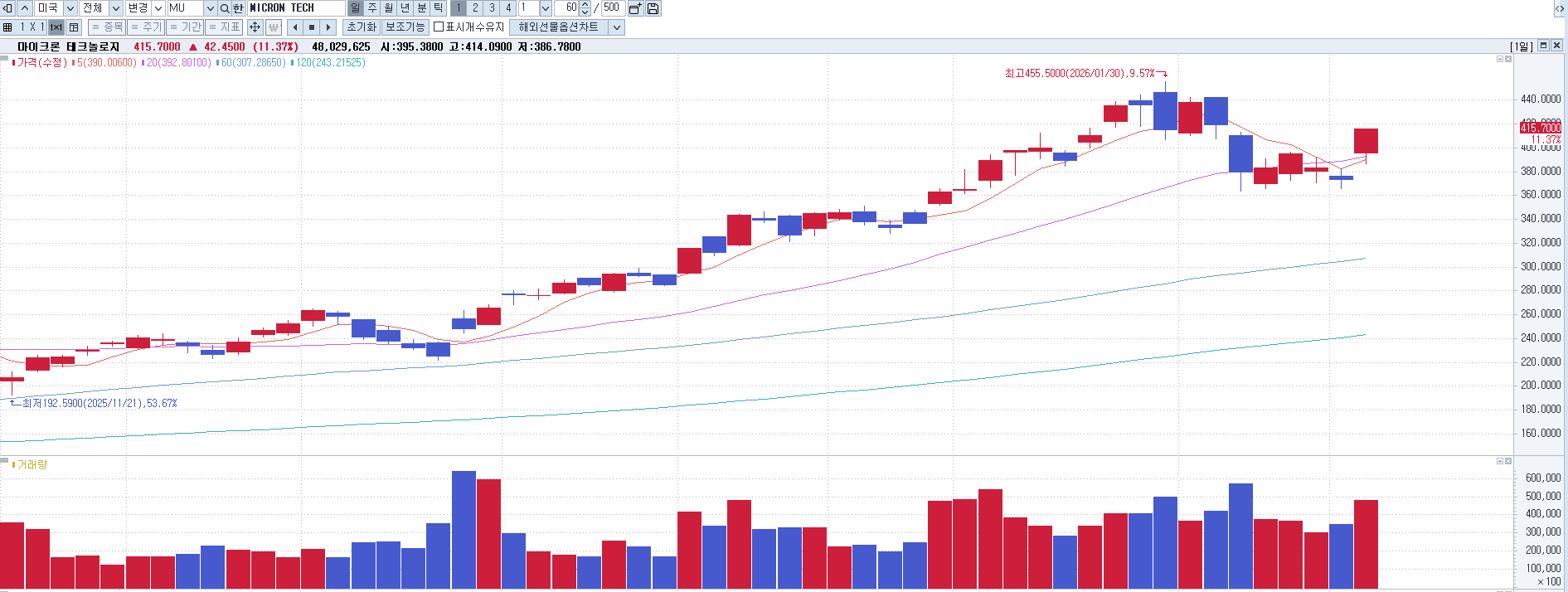Click the grid layout icon in second toolbar row
The height and width of the screenshot is (592, 1568).
click(7, 27)
